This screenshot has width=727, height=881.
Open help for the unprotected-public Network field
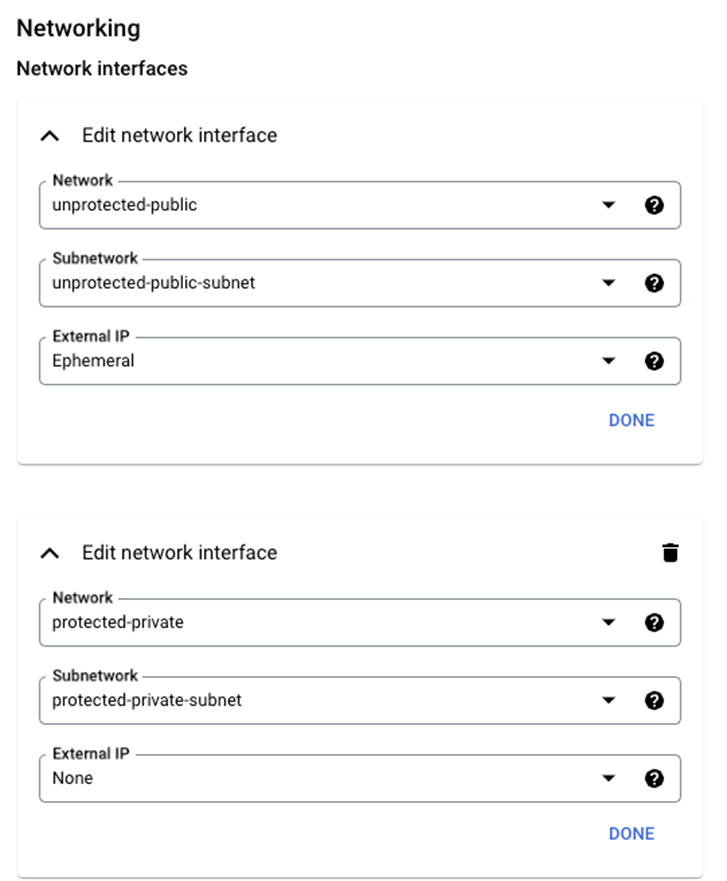click(x=655, y=205)
